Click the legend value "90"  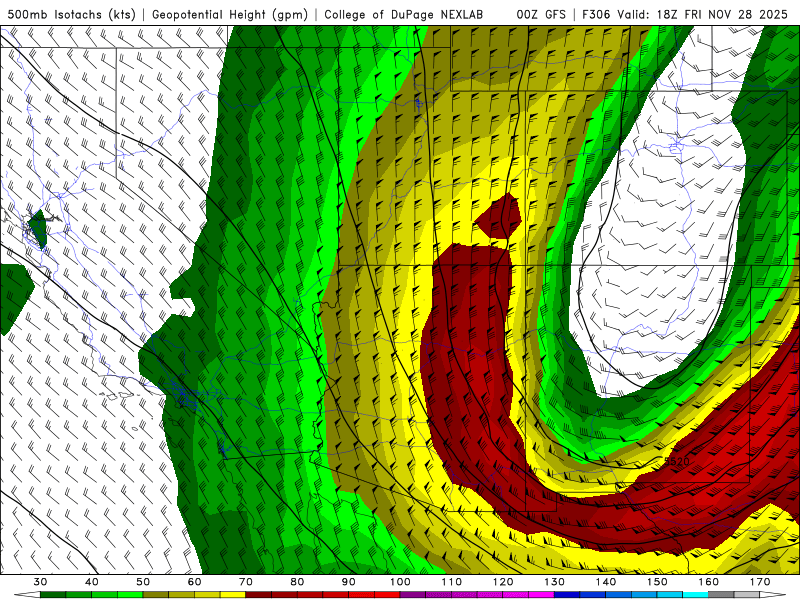(348, 582)
